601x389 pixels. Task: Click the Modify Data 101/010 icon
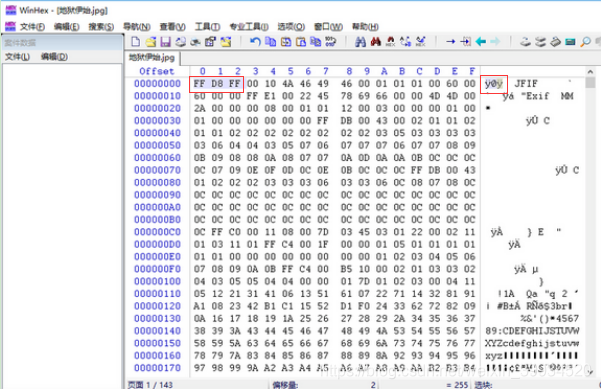tap(330, 41)
